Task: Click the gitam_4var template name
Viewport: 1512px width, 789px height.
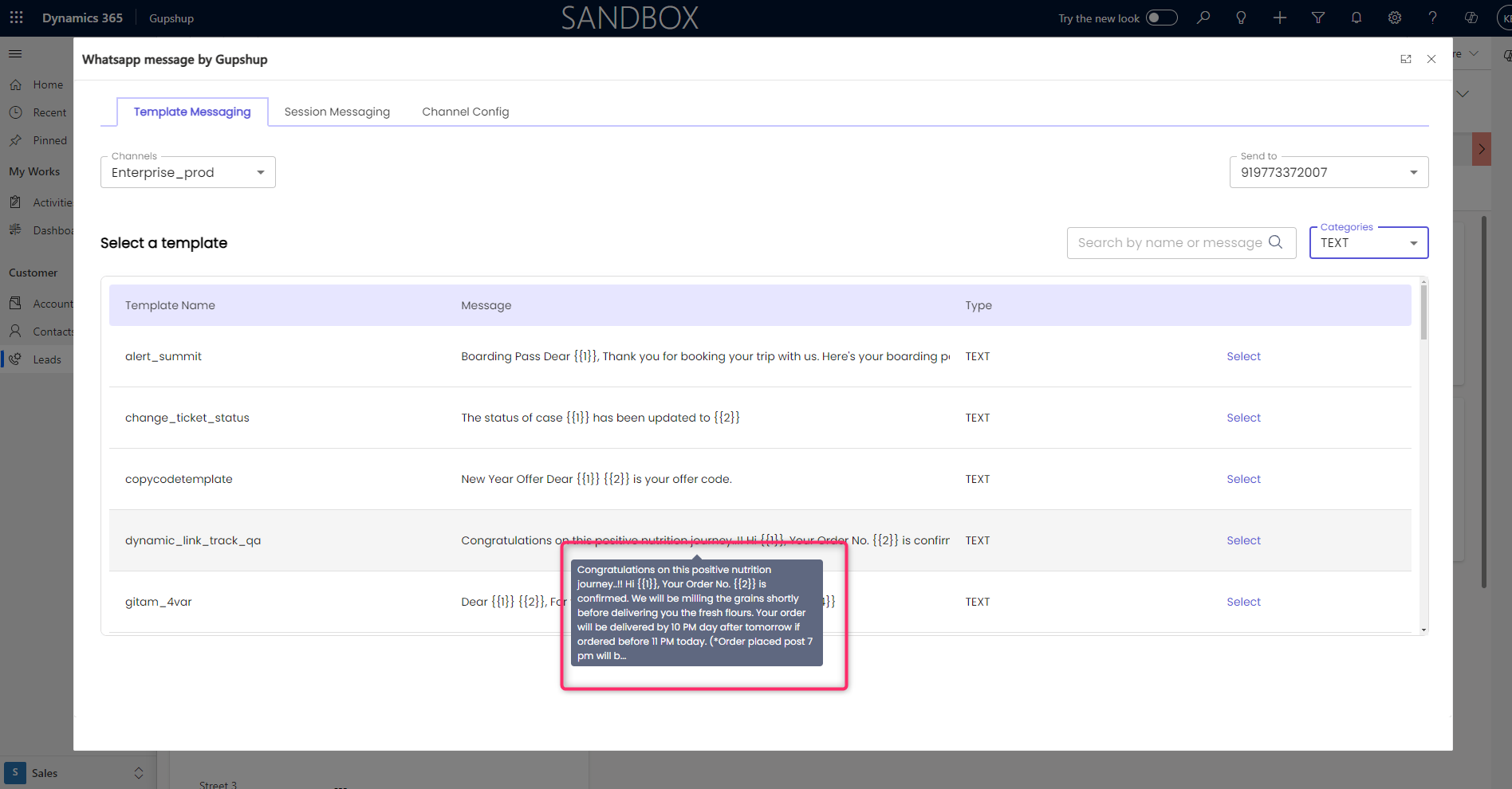Action: pos(159,602)
